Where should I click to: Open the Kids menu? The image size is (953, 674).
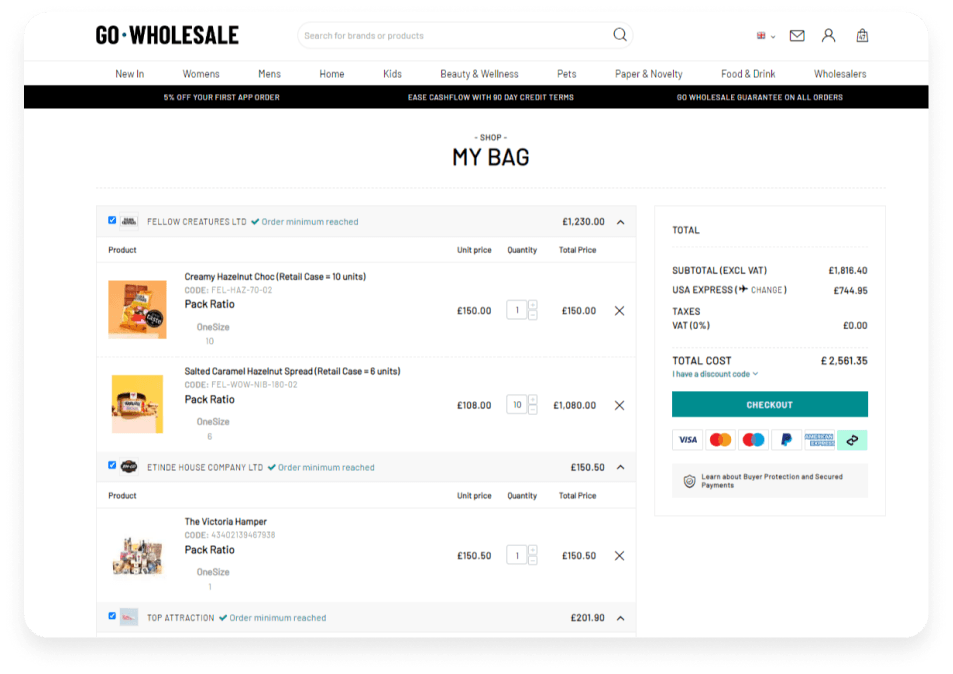click(x=392, y=74)
